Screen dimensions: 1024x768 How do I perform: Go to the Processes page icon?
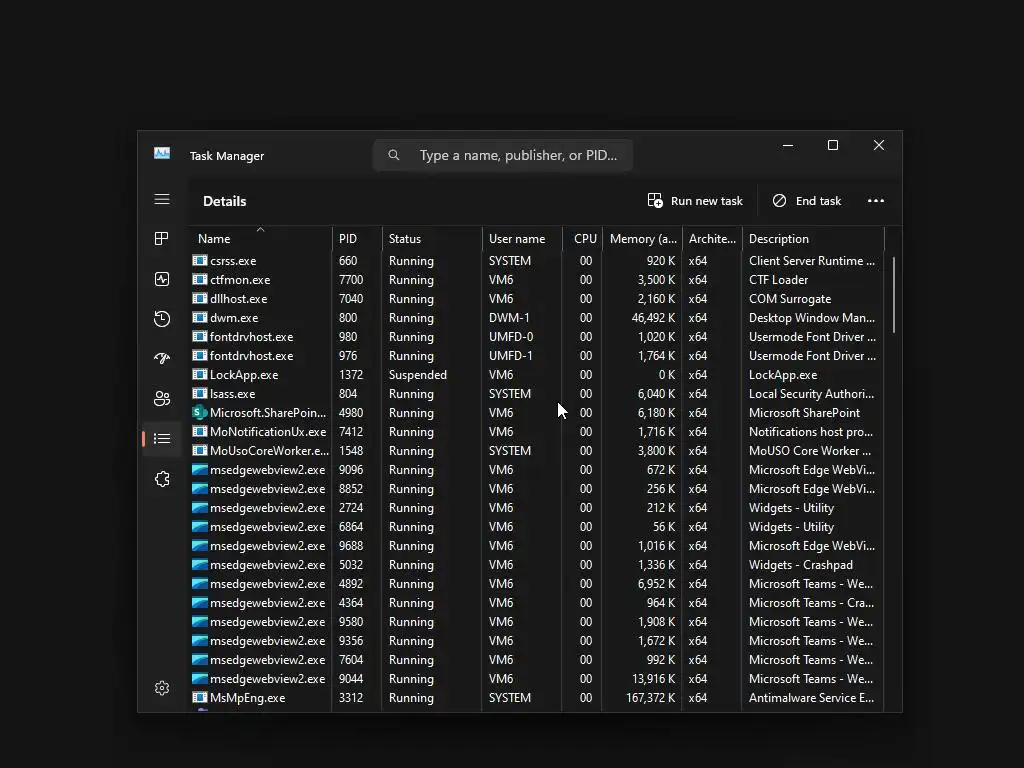(x=162, y=239)
